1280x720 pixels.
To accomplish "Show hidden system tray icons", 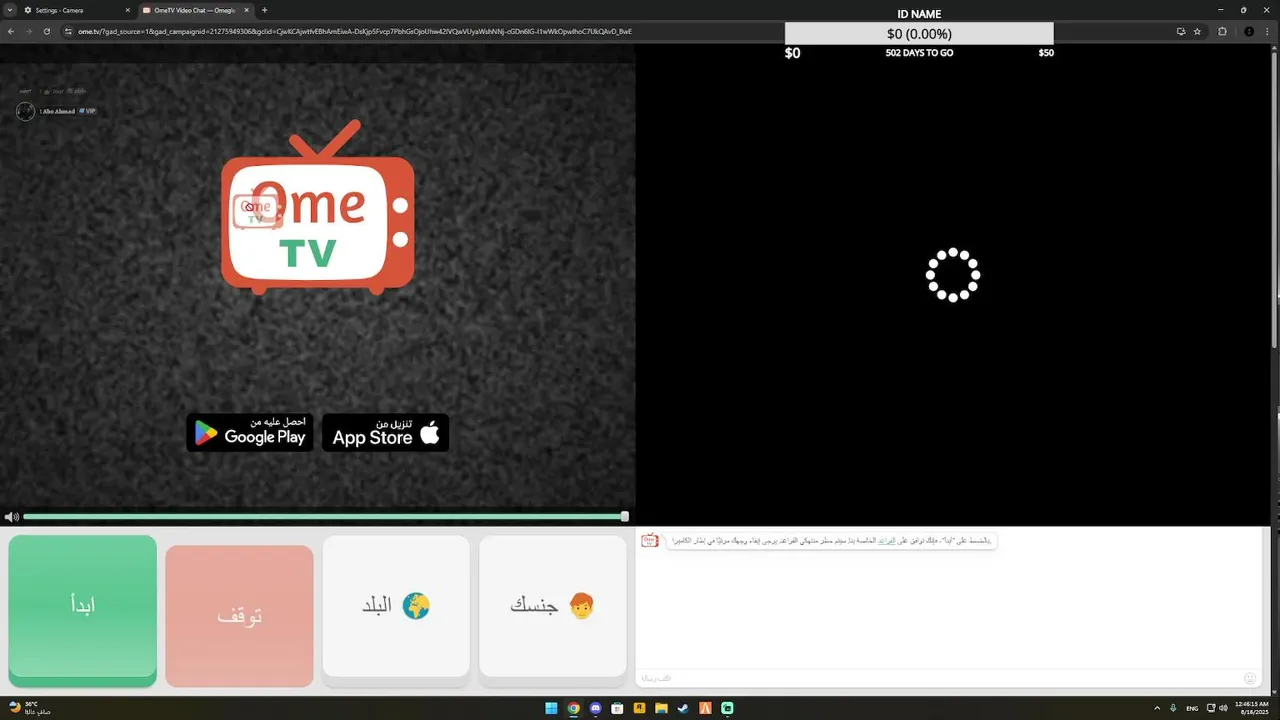I will click(x=1157, y=708).
